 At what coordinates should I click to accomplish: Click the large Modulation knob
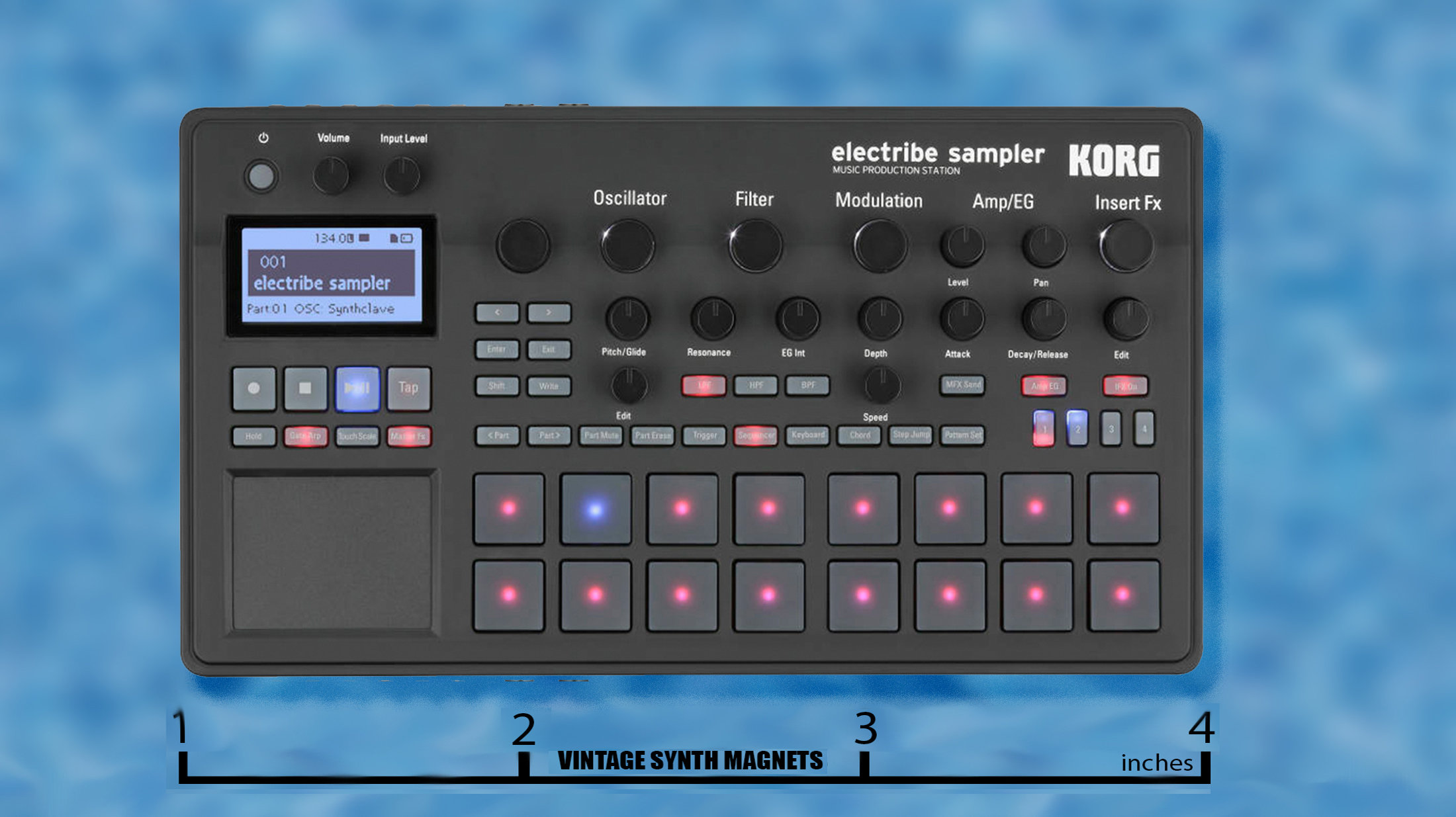[880, 245]
